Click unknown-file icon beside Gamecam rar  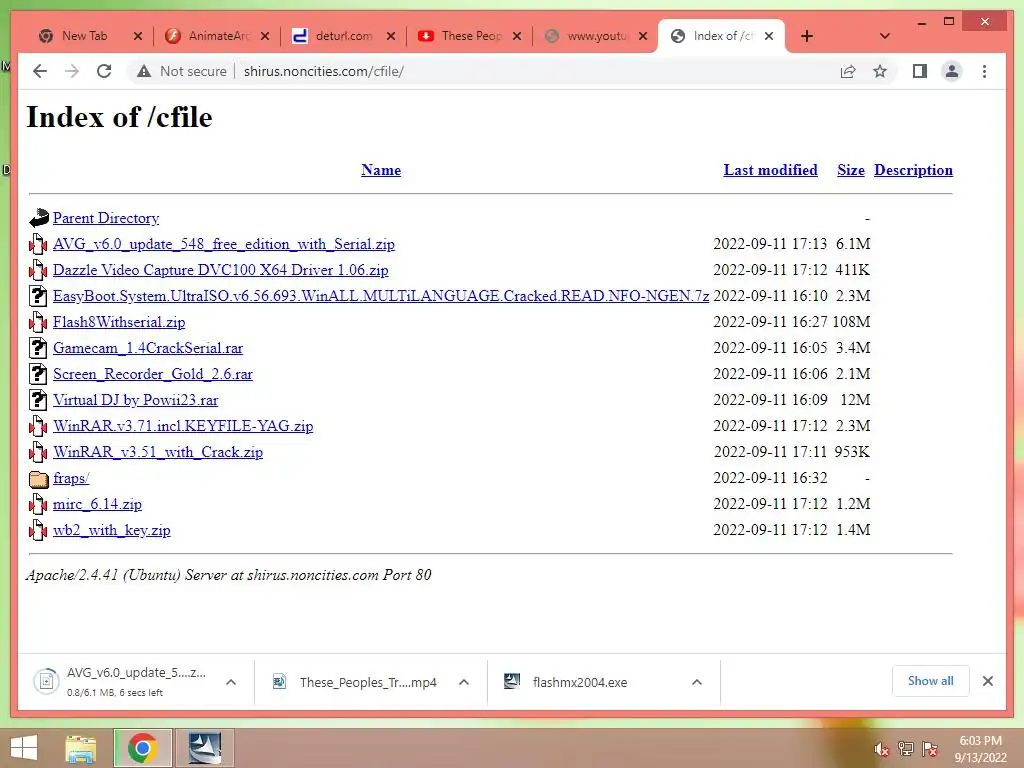[39, 347]
